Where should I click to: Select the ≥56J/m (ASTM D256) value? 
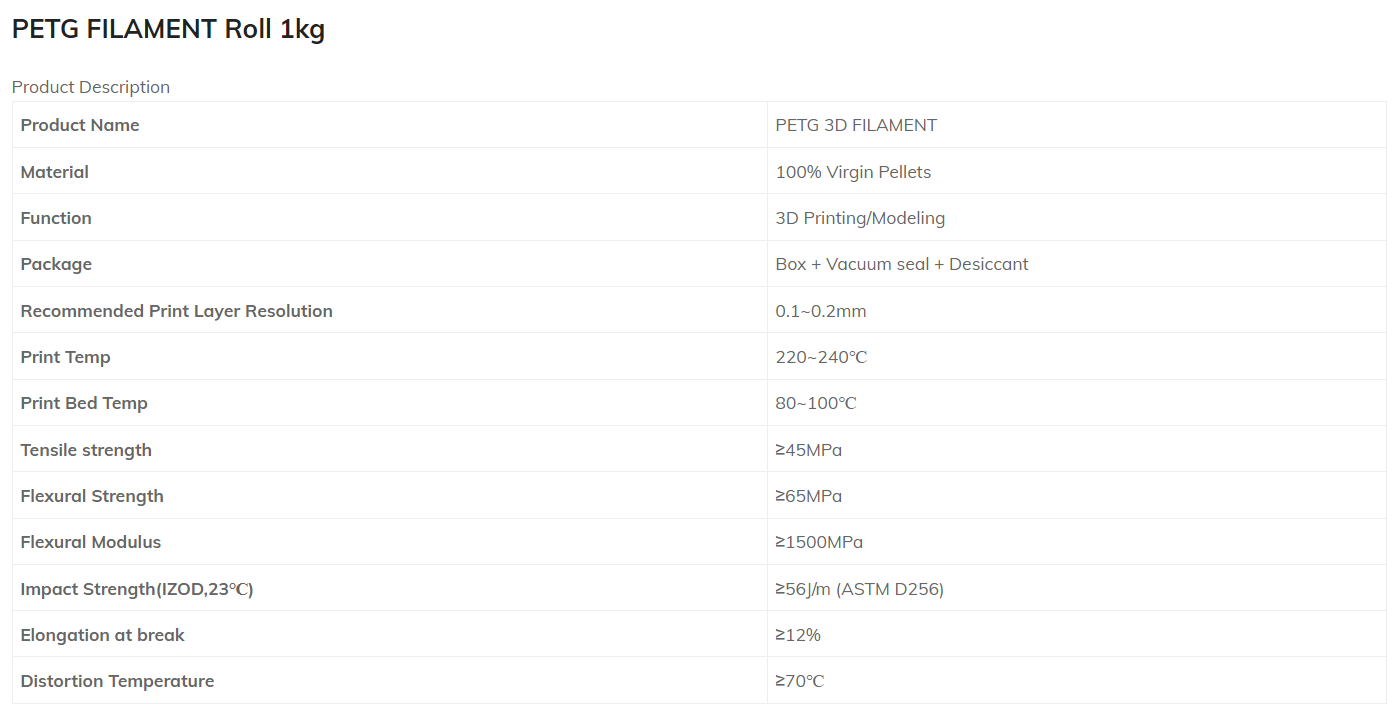[860, 589]
